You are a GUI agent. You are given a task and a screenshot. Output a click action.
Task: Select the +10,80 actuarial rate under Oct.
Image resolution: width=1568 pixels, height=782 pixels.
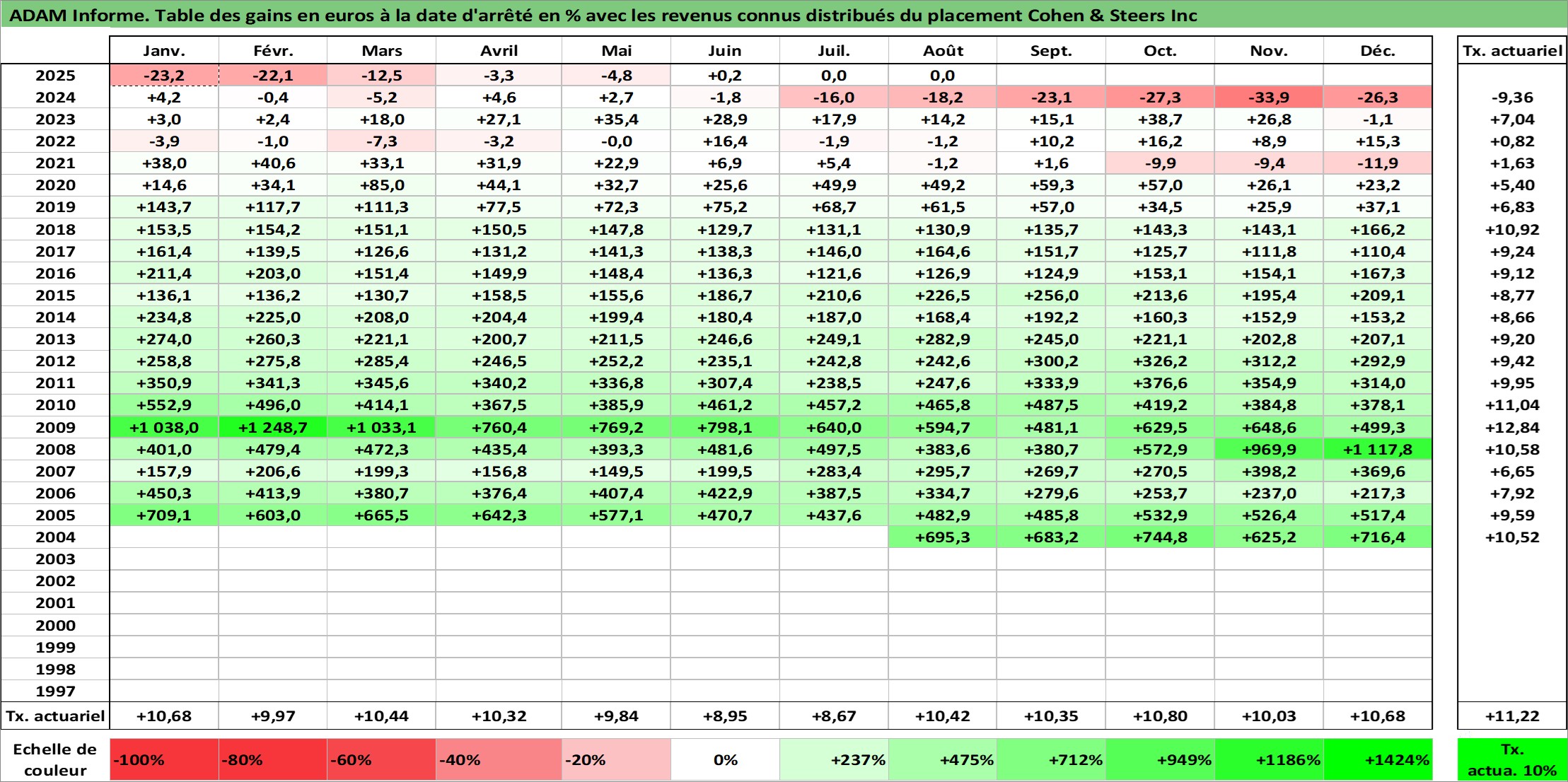(x=1160, y=716)
